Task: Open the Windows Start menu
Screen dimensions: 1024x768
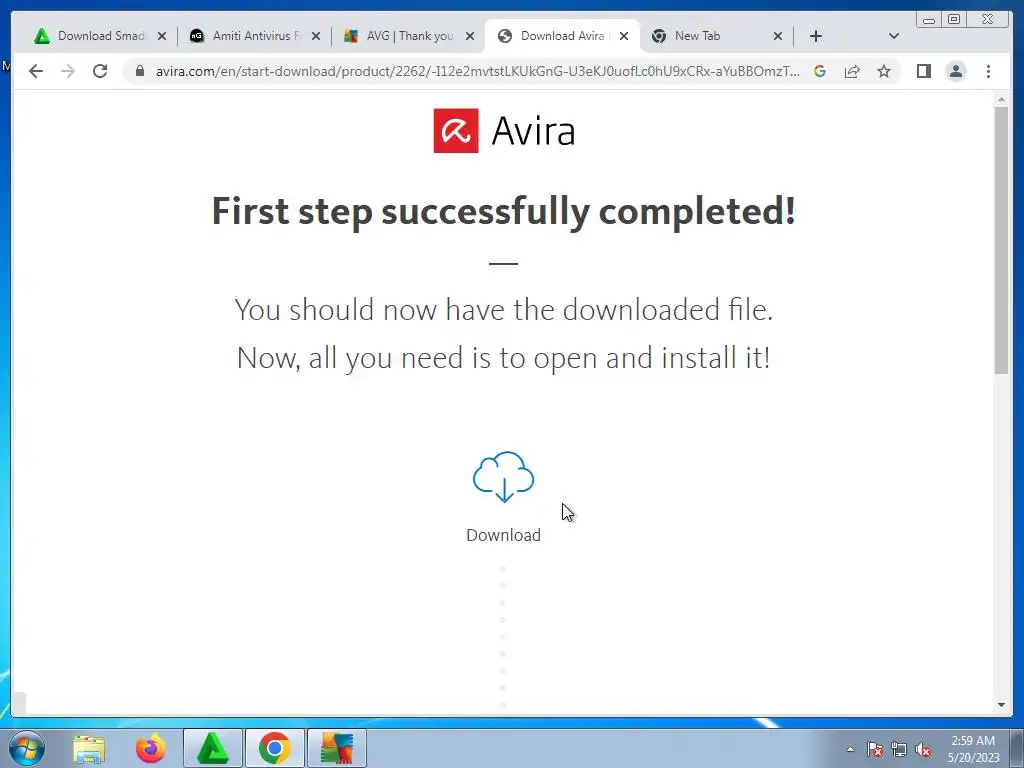Action: (x=27, y=748)
